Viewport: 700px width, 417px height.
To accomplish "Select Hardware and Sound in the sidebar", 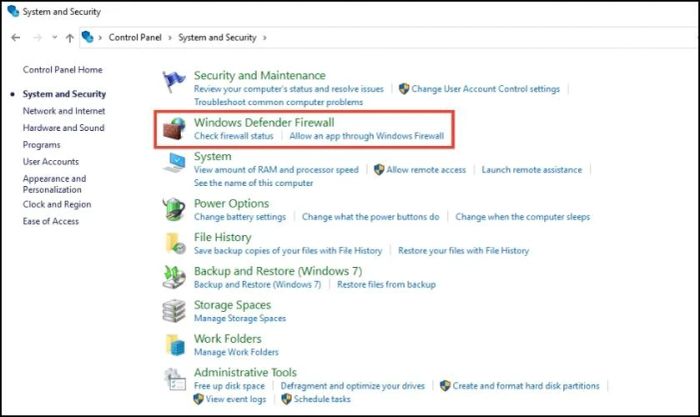I will 63,128.
